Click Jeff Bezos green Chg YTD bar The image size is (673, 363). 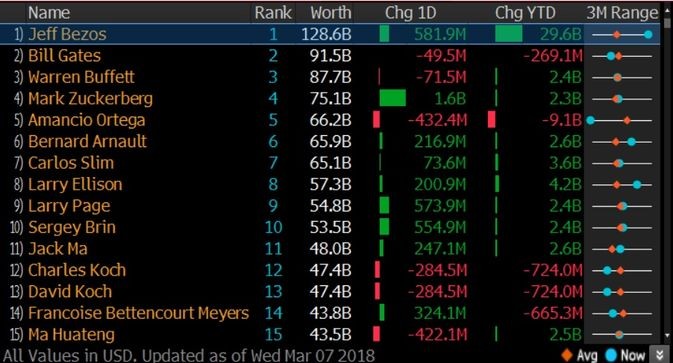point(509,34)
